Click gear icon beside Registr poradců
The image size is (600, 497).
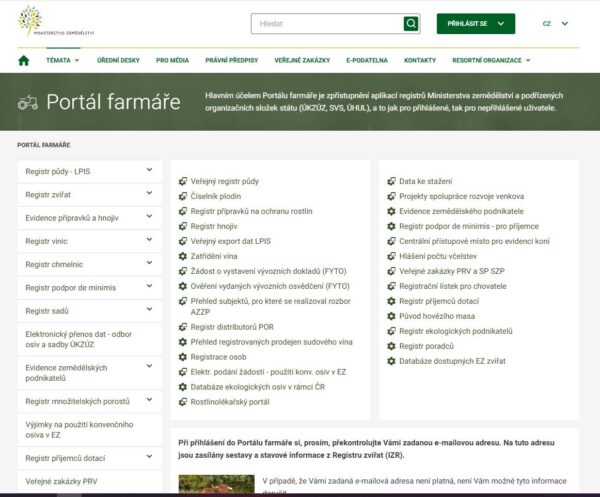[x=391, y=346]
